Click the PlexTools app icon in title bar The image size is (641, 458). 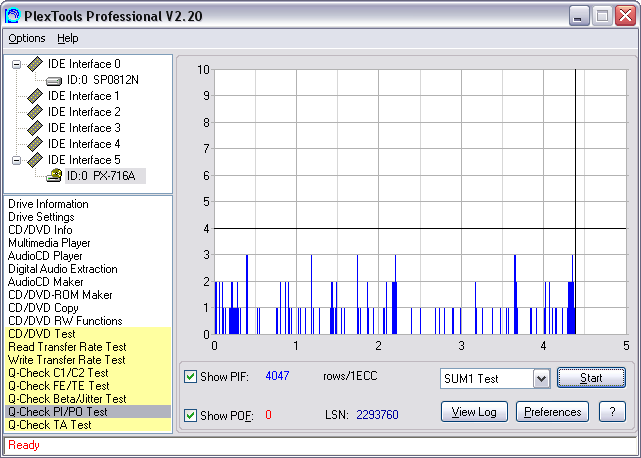(12, 16)
